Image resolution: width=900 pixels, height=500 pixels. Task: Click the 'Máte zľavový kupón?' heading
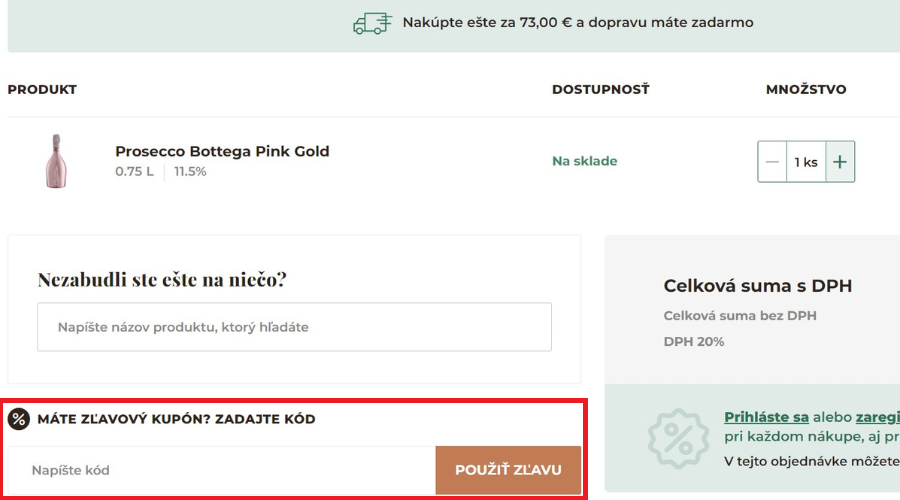tap(176, 419)
